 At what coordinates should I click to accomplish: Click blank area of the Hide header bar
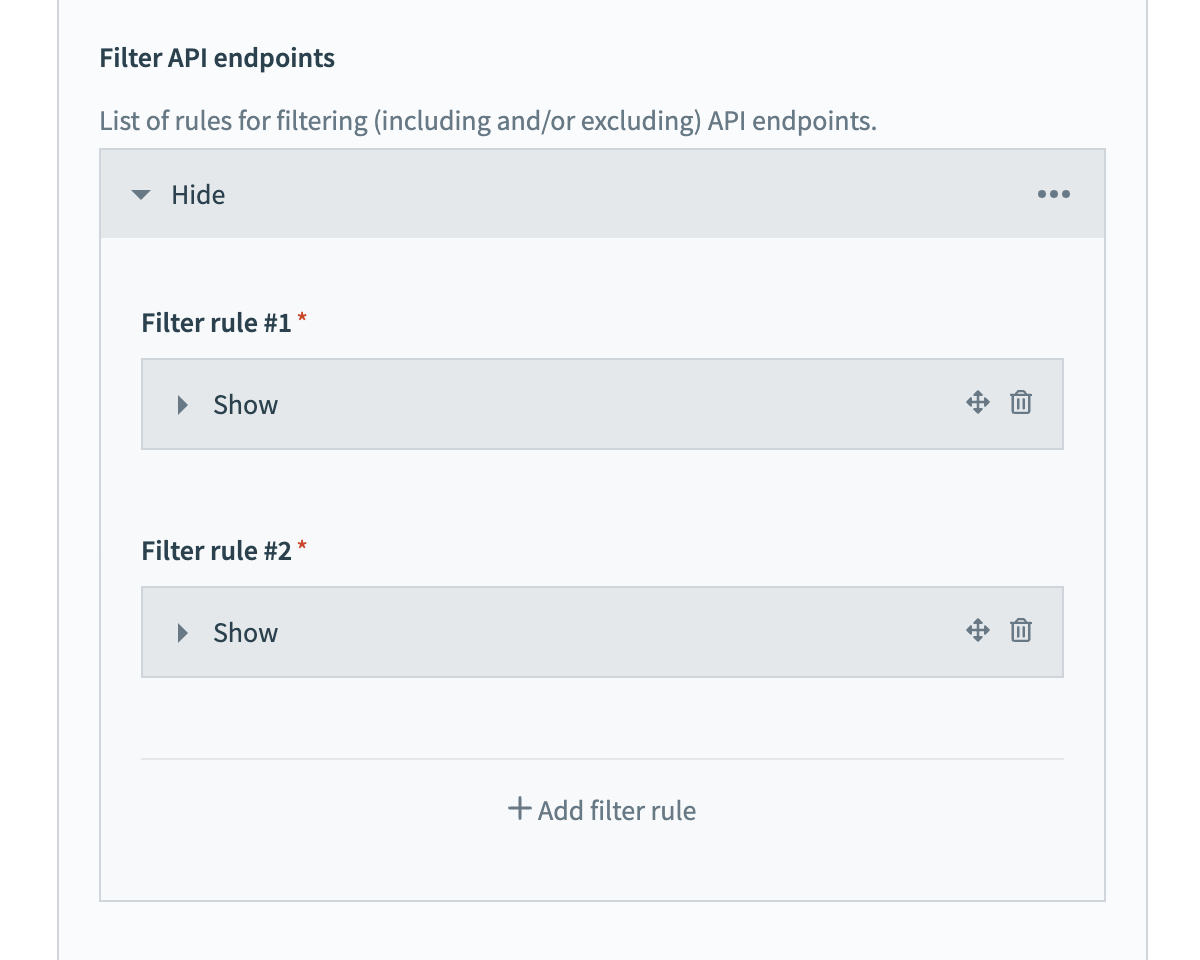point(600,195)
